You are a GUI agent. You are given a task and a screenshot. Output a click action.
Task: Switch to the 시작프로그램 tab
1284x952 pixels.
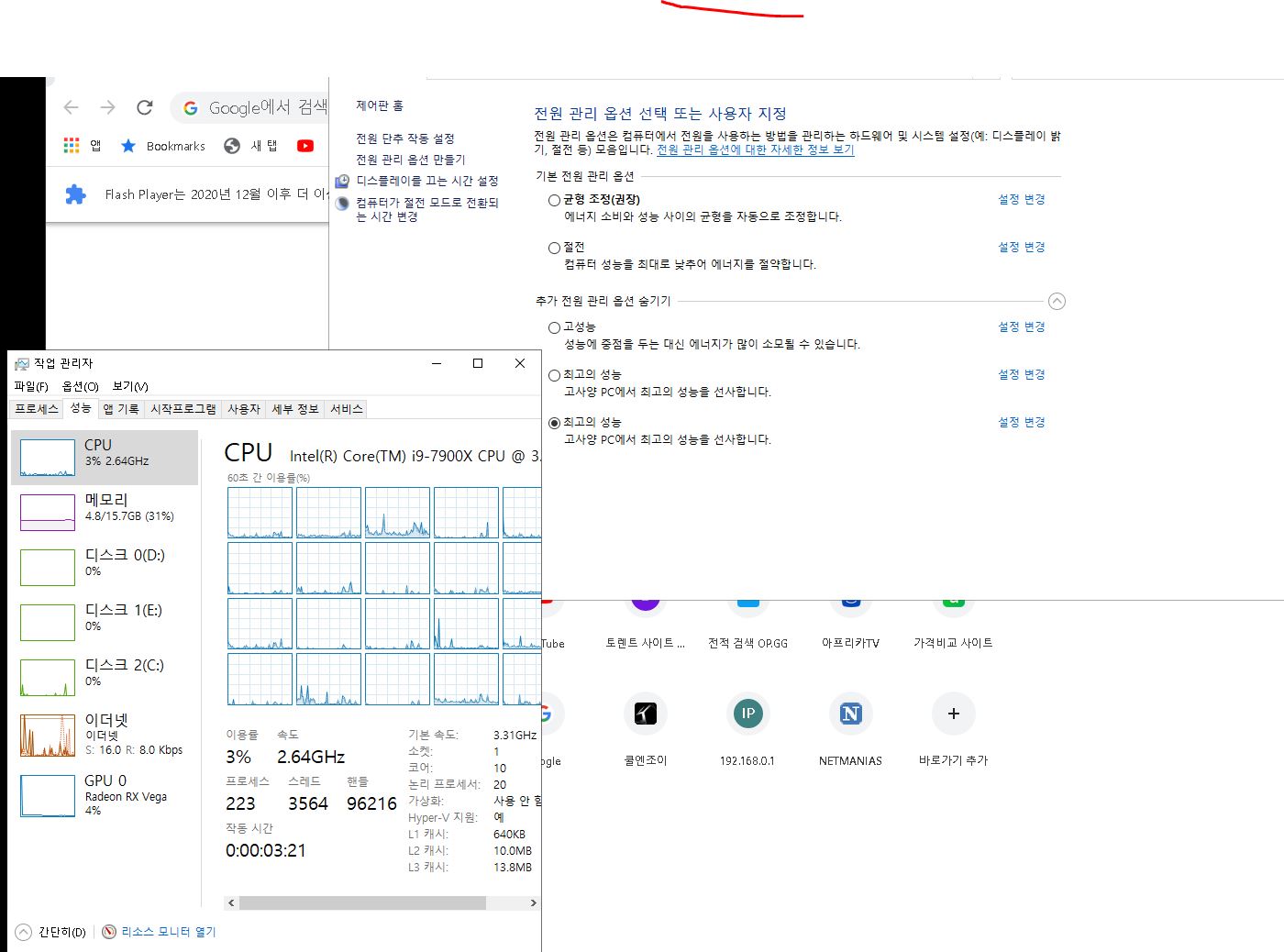183,409
